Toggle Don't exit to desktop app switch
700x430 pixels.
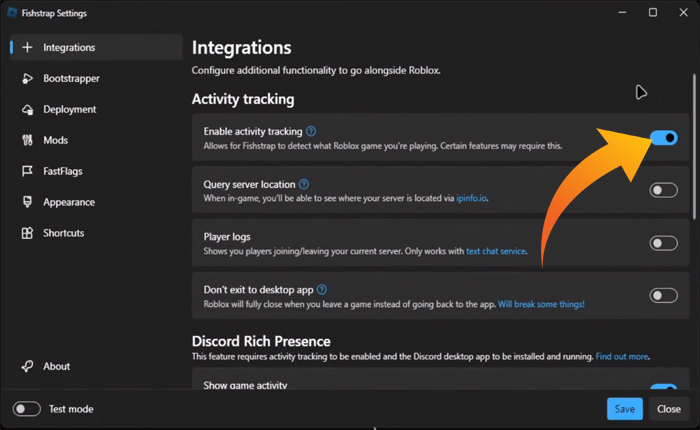pyautogui.click(x=664, y=295)
